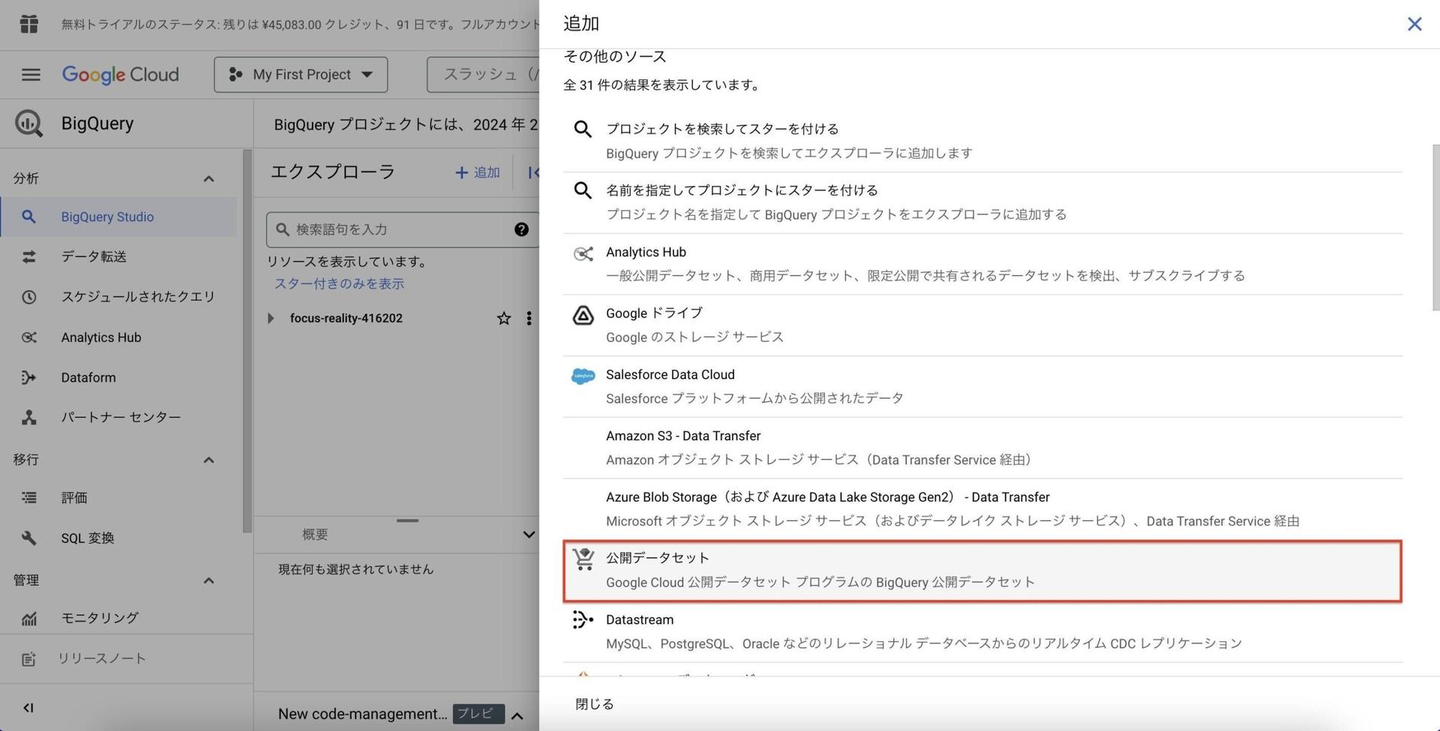Image resolution: width=1440 pixels, height=731 pixels.
Task: Click search icon beside 名前を指定してプロジェクトにスターを付ける
Action: [583, 190]
